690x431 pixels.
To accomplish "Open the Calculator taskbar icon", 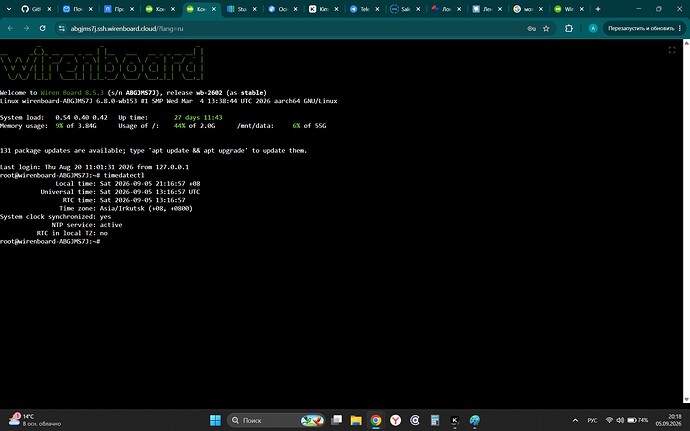I will [x=435, y=420].
